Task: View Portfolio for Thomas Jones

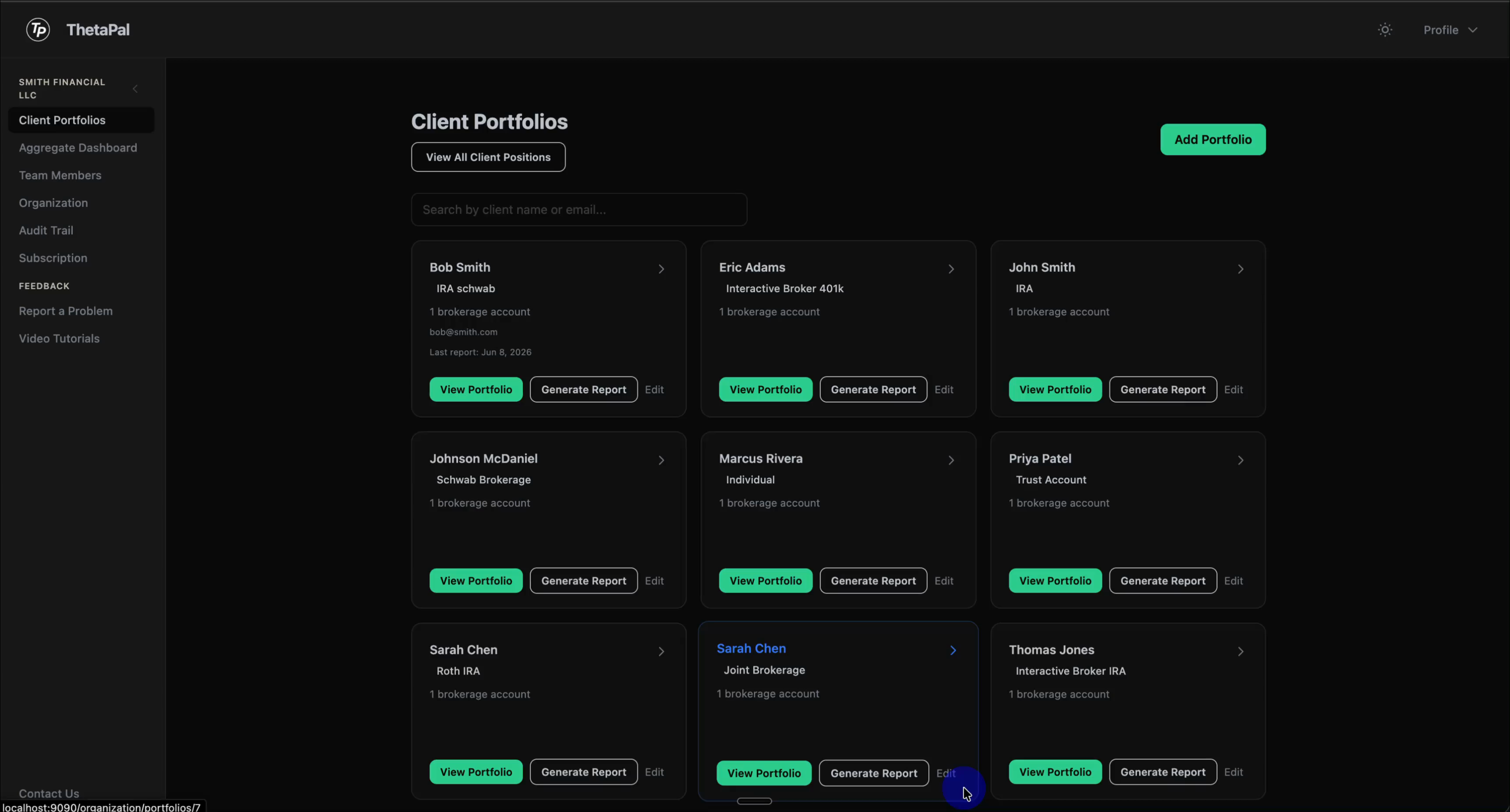Action: coord(1055,772)
